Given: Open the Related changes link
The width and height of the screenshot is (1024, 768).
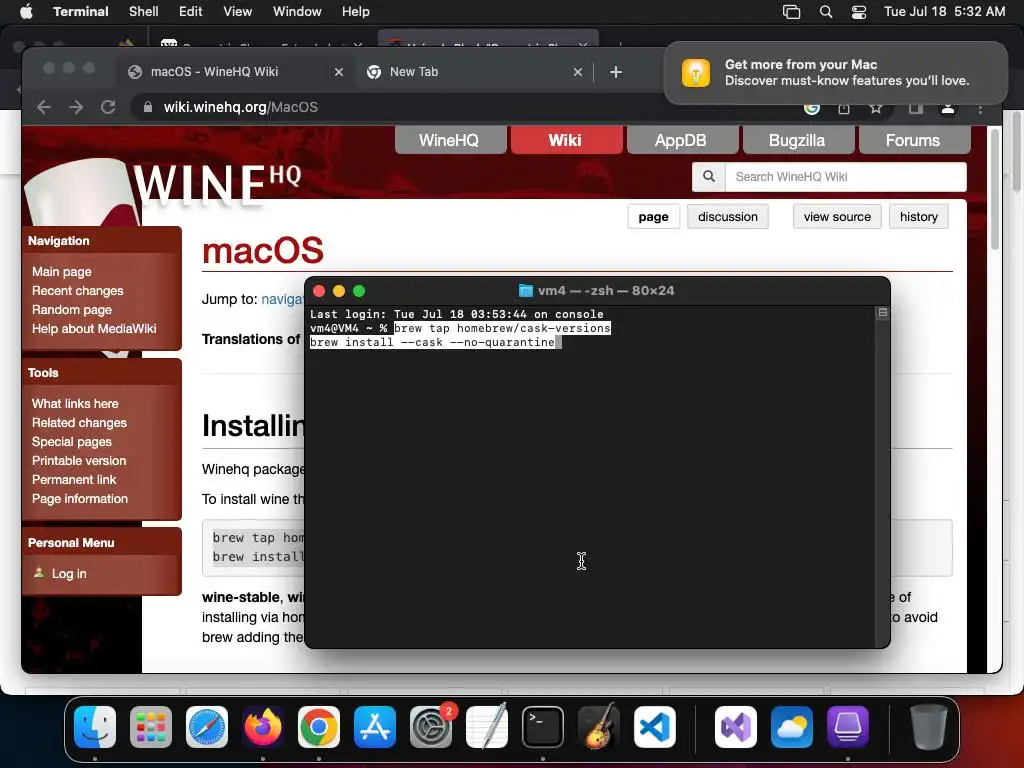Looking at the screenshot, I should click(x=80, y=423).
